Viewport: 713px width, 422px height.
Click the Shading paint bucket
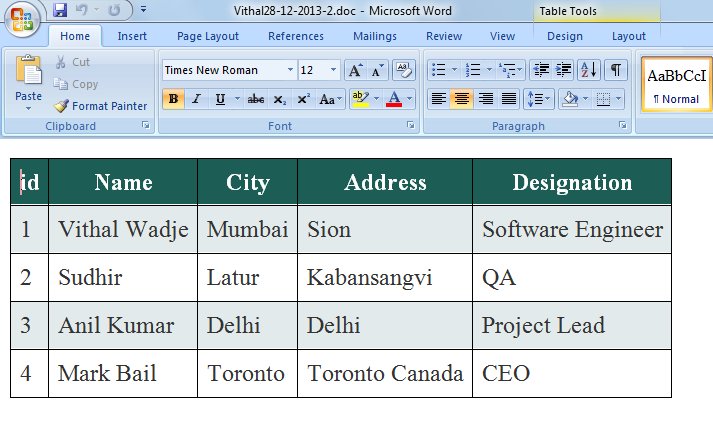570,99
